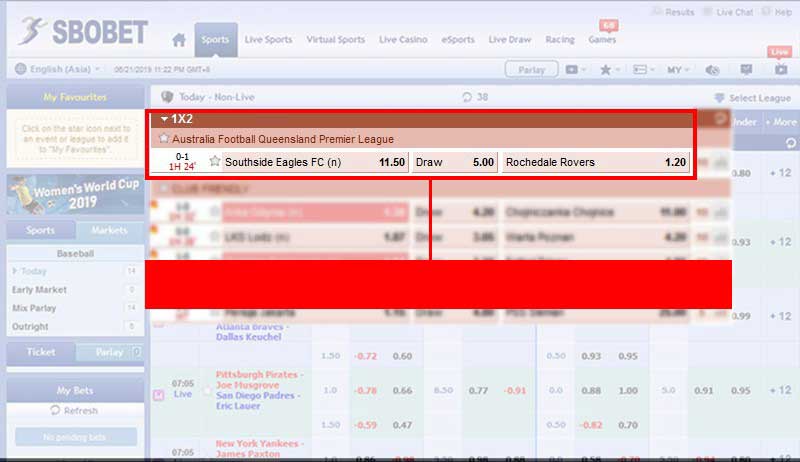The width and height of the screenshot is (800, 462).
Task: Star the Australia Football Queensland Premier League
Action: [x=164, y=138]
